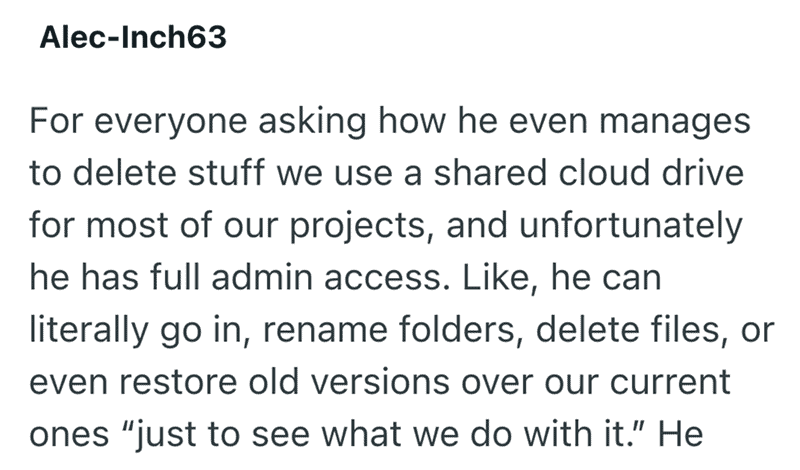This screenshot has width=800, height=470.
Task: Click the quoted phrase "just to see"
Action: tap(215, 436)
